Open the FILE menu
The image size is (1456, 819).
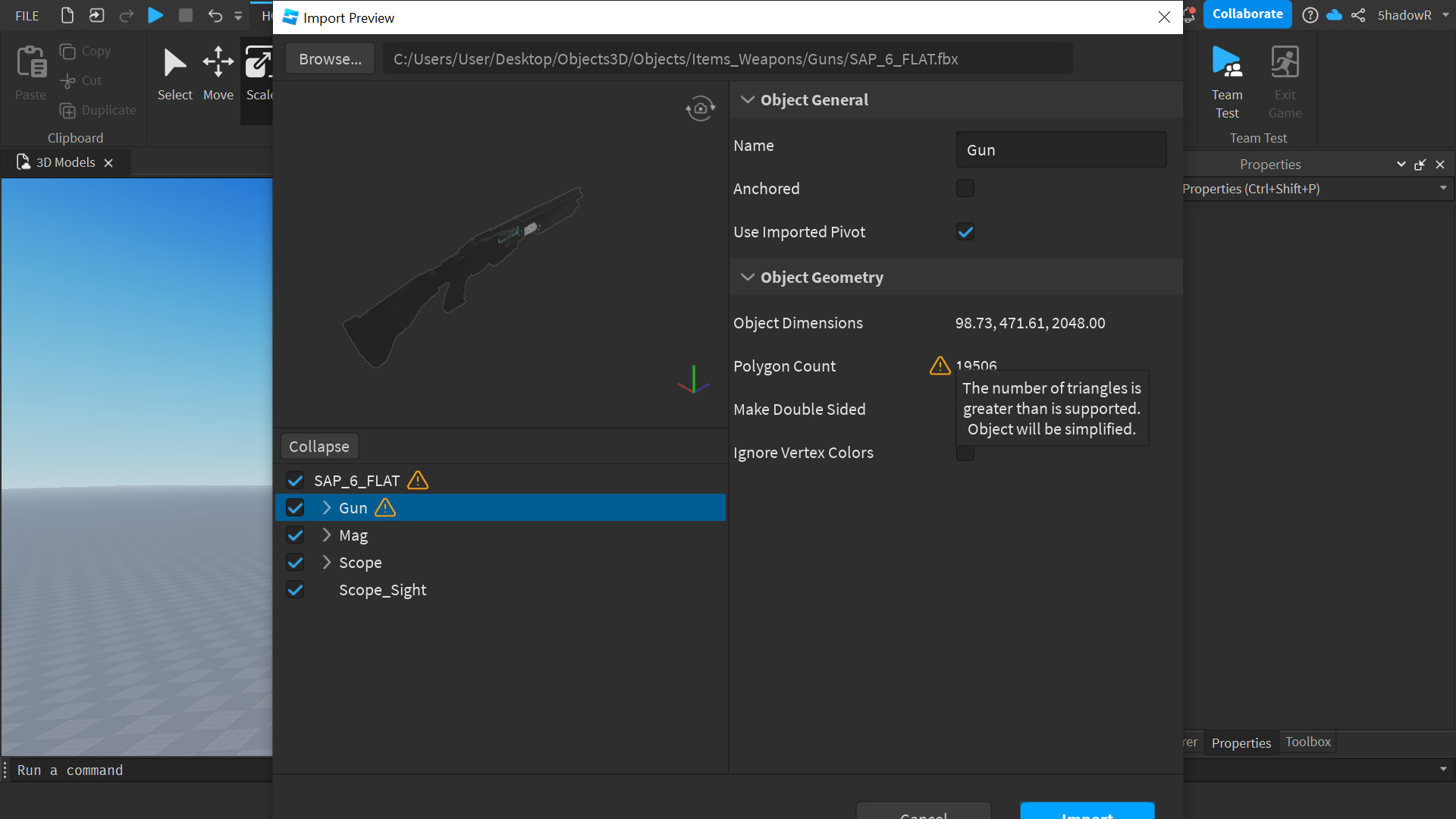tap(26, 15)
